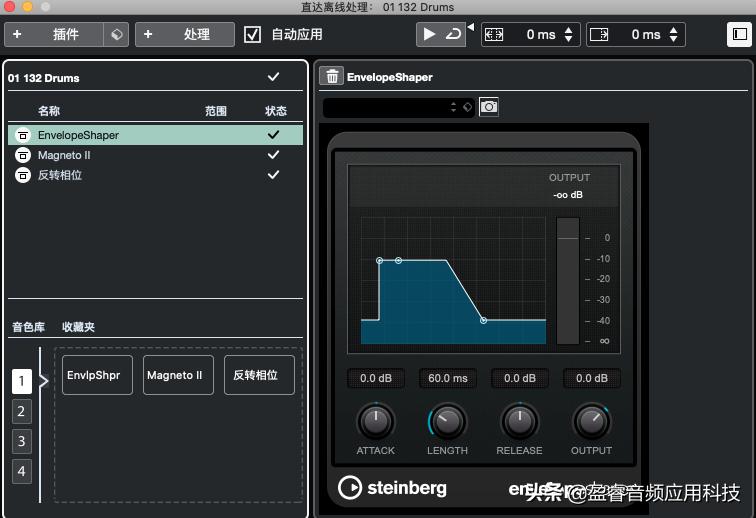Screen dimensions: 756x518
Task: Click the output 0.0 dB value field
Action: 592,378
